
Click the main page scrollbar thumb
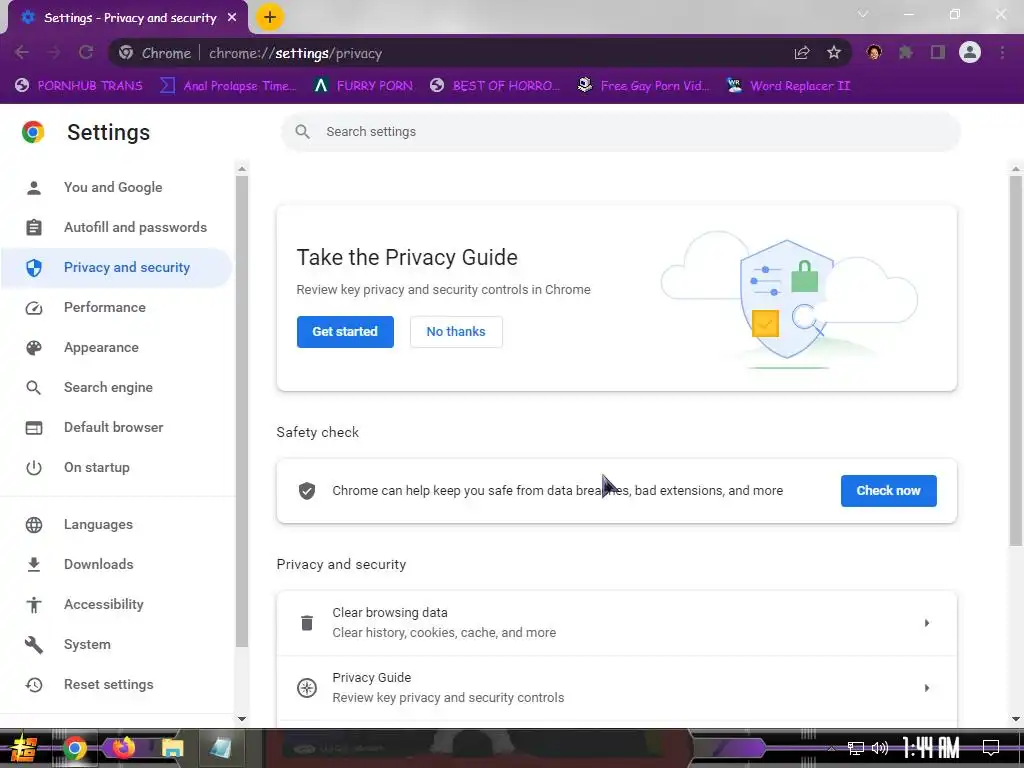(x=1016, y=360)
